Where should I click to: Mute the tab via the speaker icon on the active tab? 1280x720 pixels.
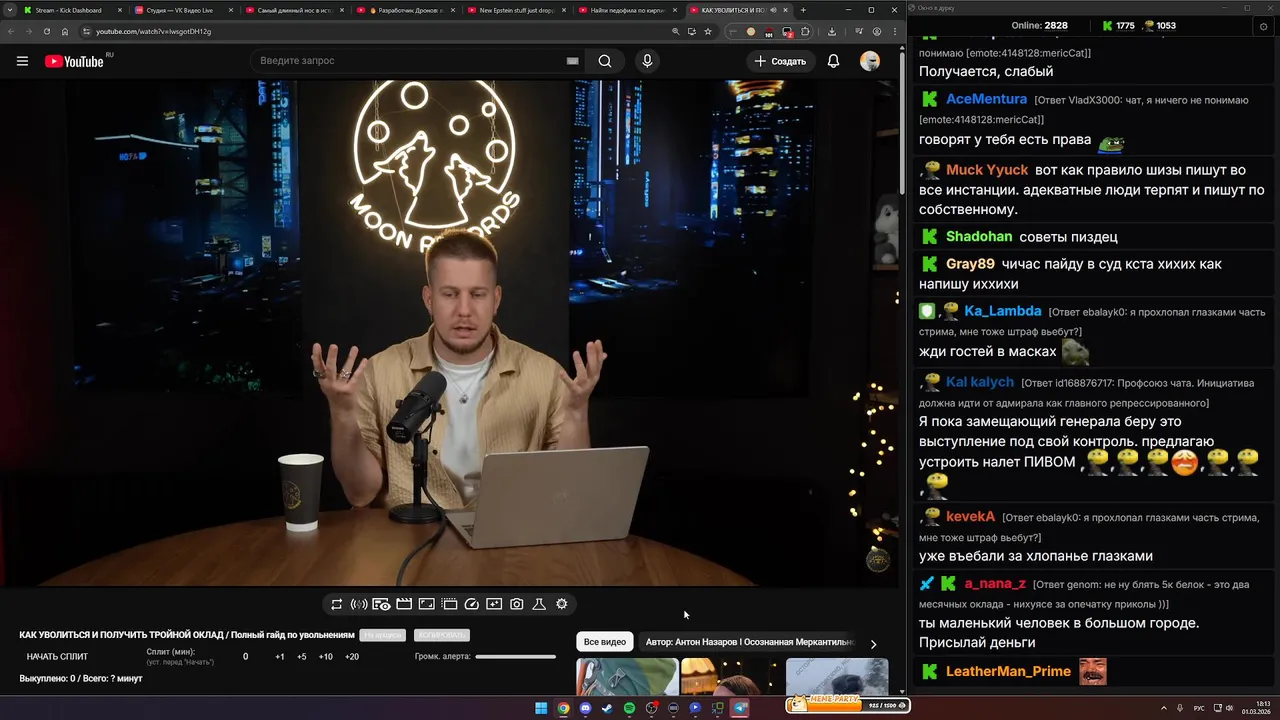773,10
